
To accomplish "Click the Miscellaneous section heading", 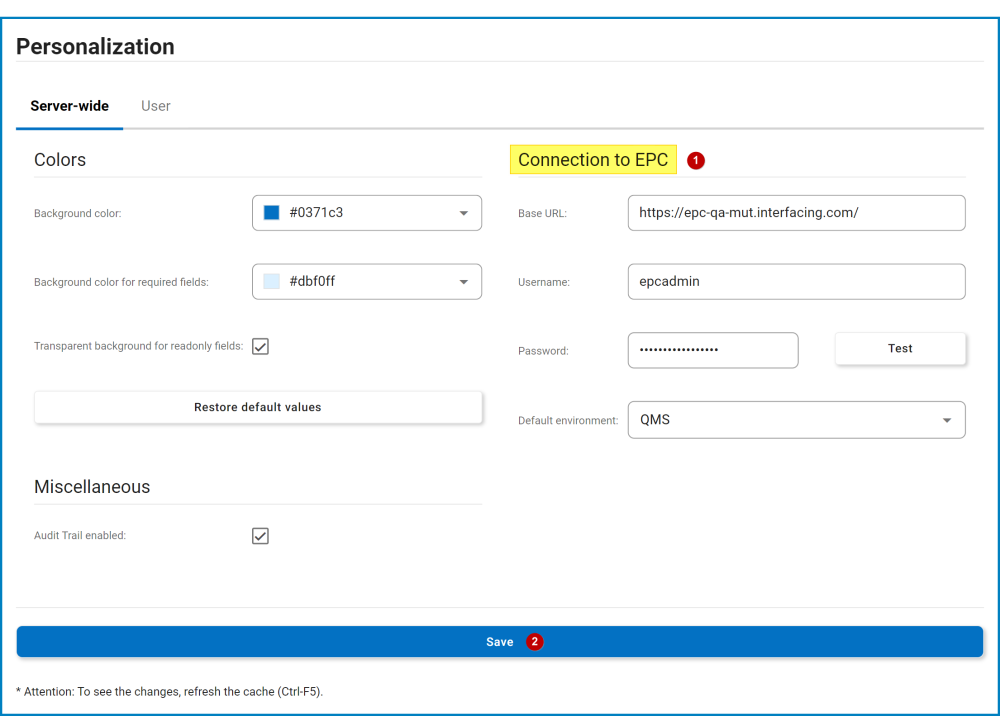I will (92, 487).
